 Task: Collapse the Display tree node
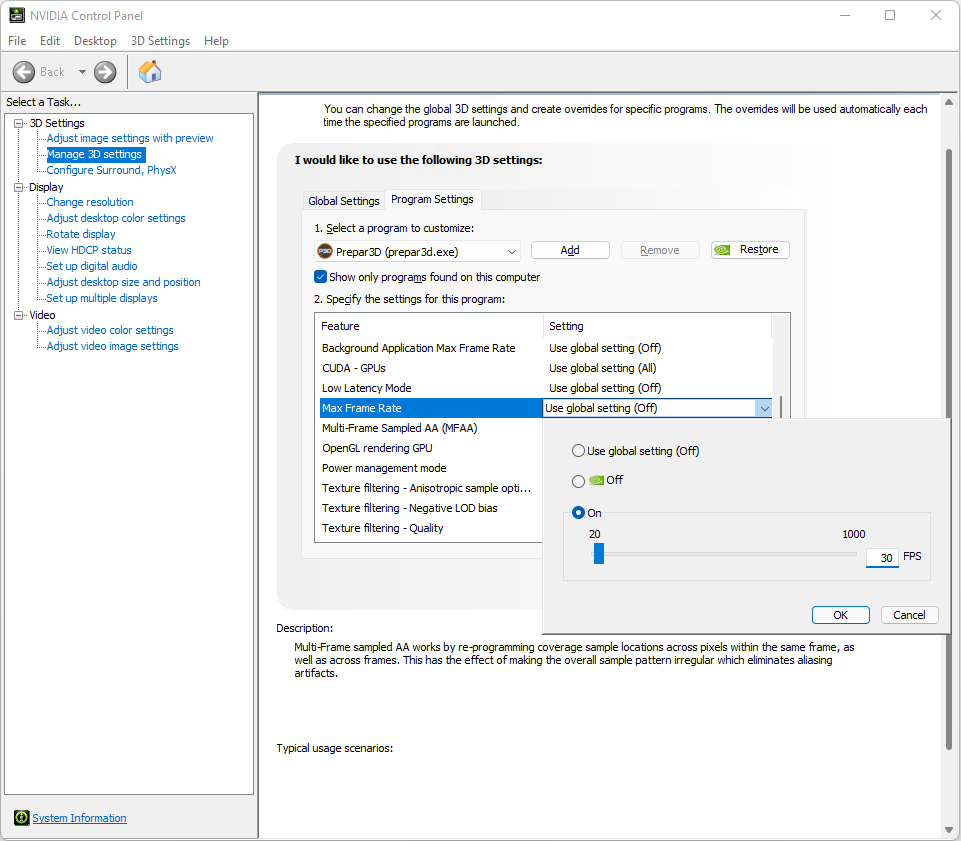(19, 187)
